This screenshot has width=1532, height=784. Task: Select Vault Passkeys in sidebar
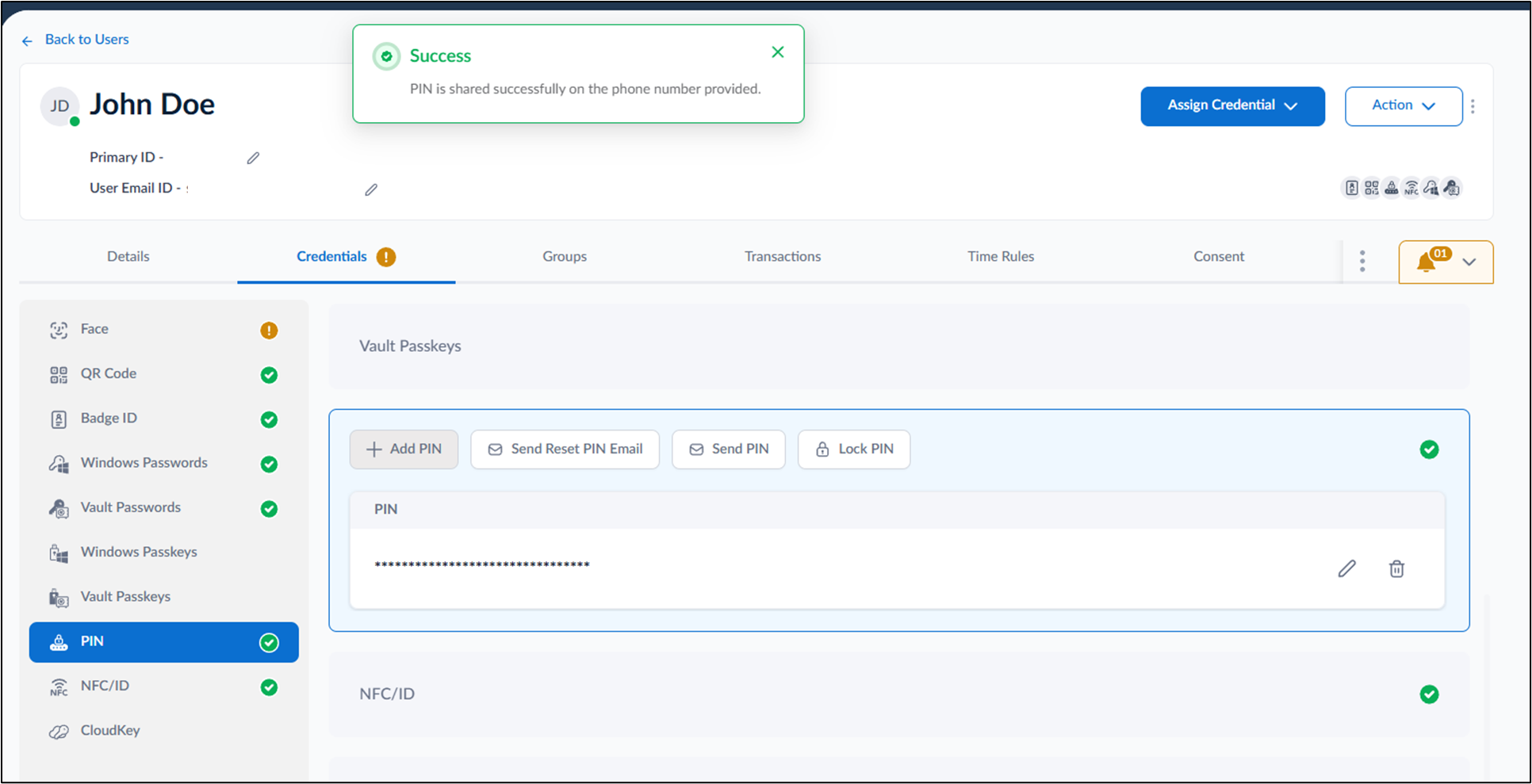point(164,597)
